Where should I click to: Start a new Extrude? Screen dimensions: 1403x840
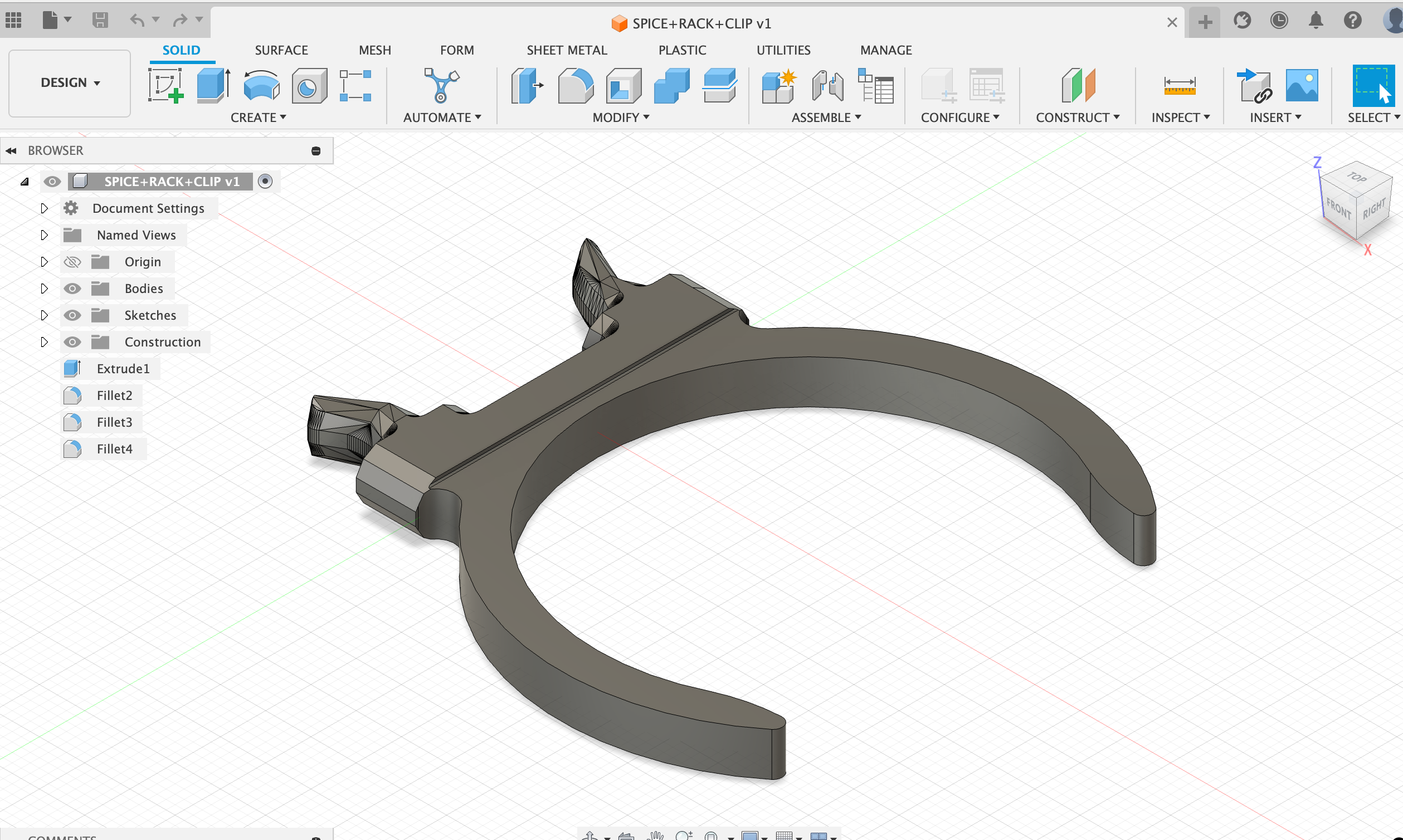212,86
